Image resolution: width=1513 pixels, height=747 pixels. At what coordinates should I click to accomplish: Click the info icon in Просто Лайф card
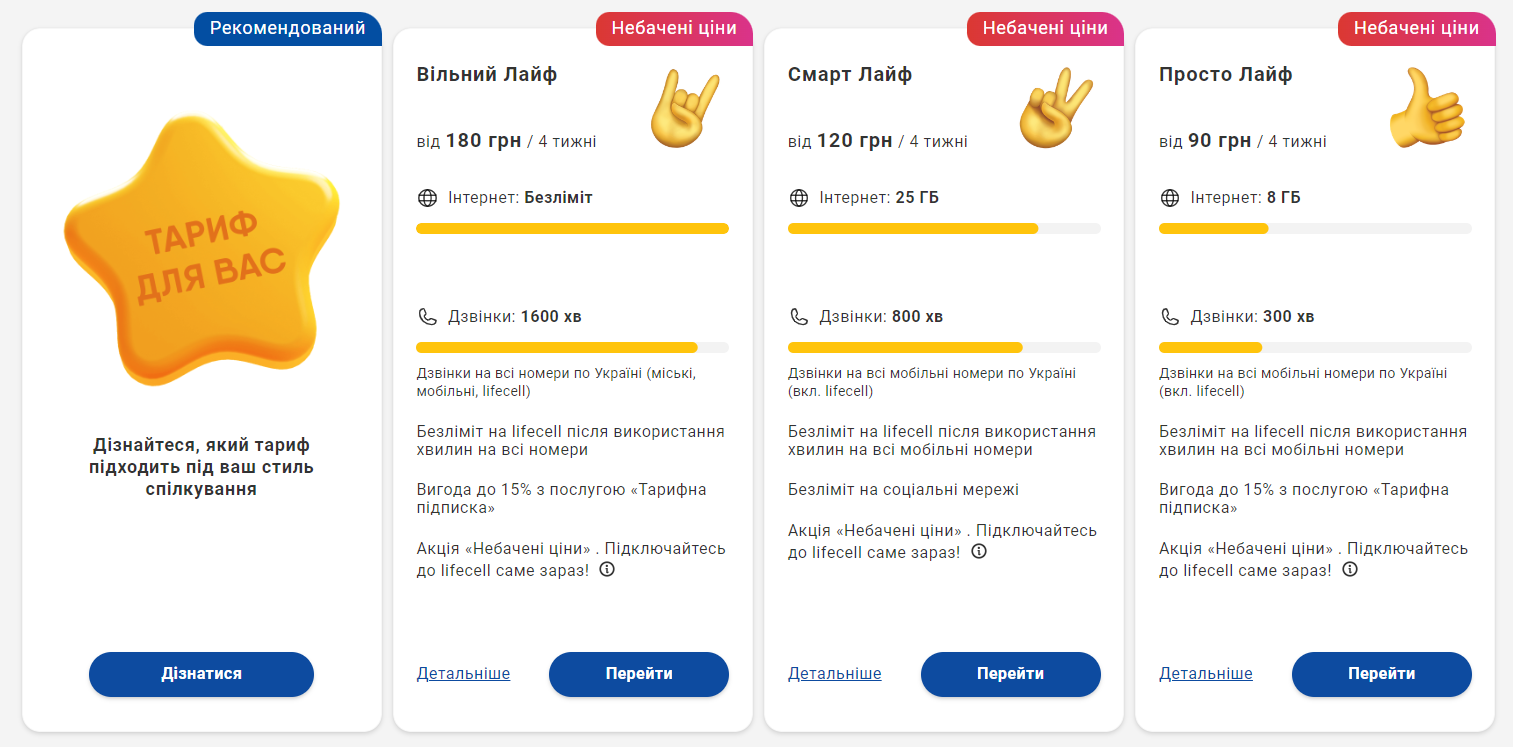point(1350,570)
